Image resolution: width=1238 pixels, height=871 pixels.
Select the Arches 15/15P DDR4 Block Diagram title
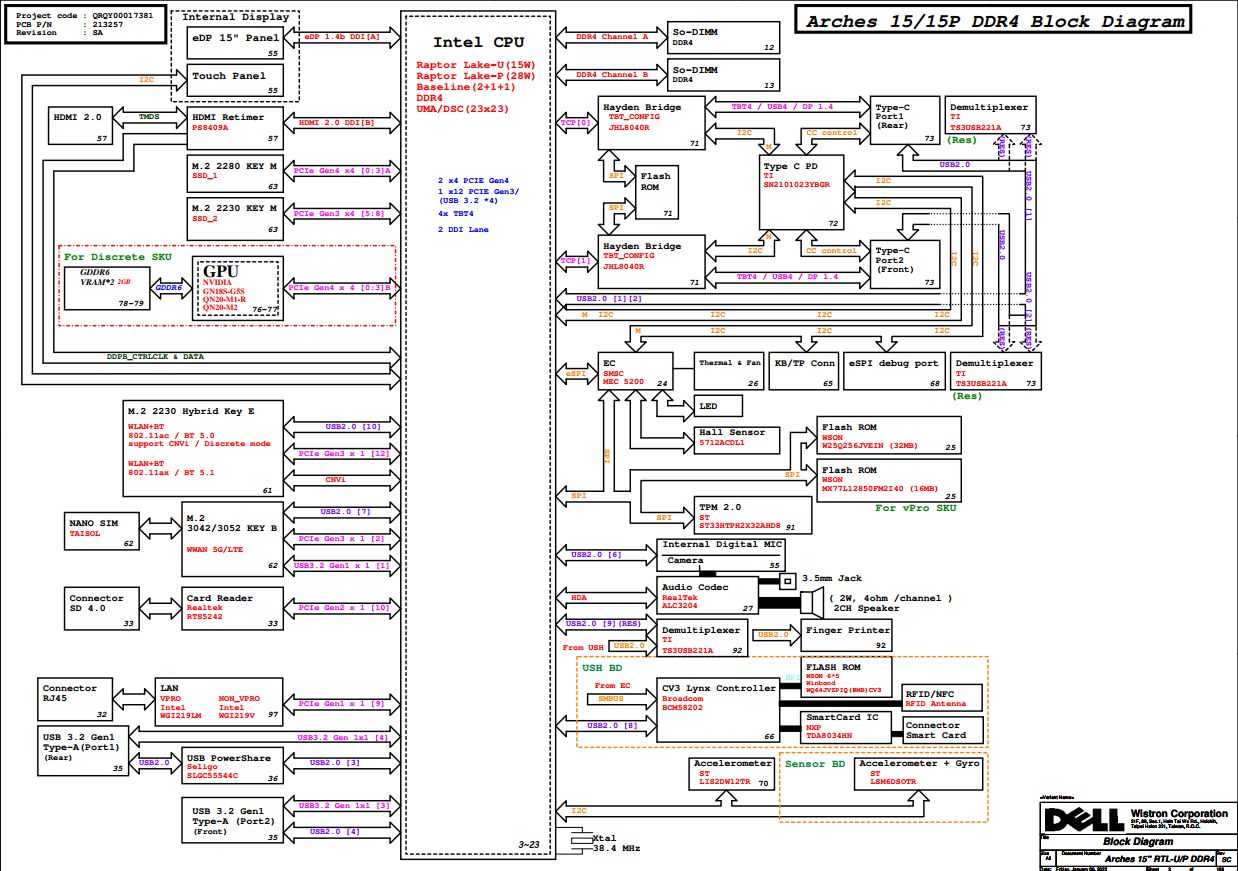click(995, 22)
